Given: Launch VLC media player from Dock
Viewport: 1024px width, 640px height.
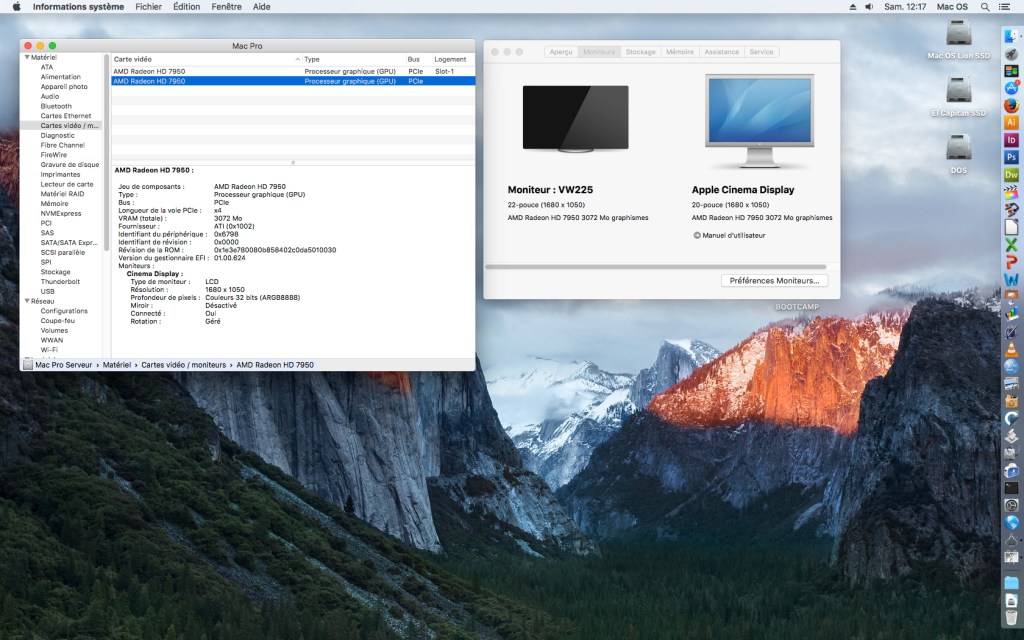Looking at the screenshot, I should click(1011, 348).
